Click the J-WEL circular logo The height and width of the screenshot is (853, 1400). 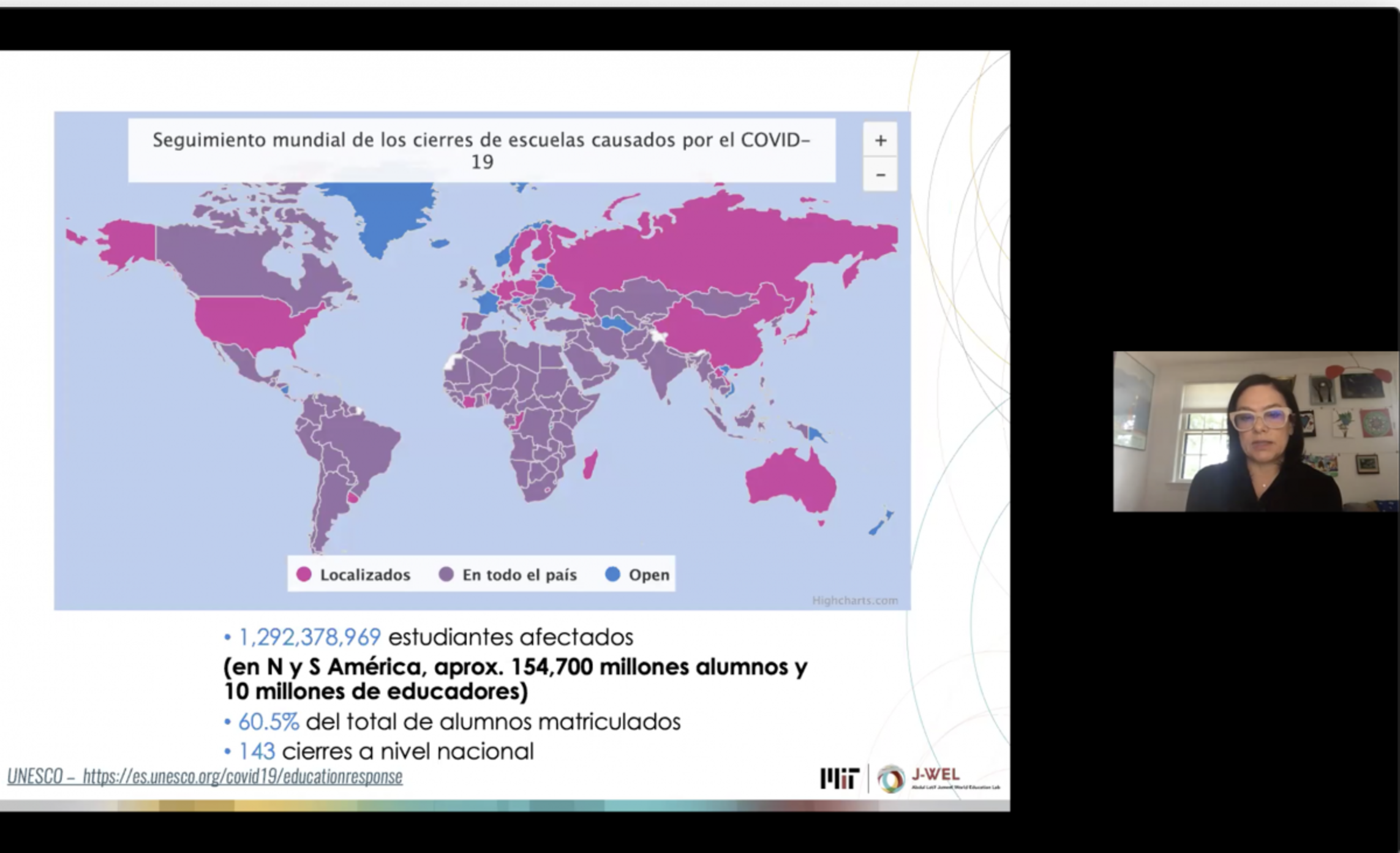point(890,779)
